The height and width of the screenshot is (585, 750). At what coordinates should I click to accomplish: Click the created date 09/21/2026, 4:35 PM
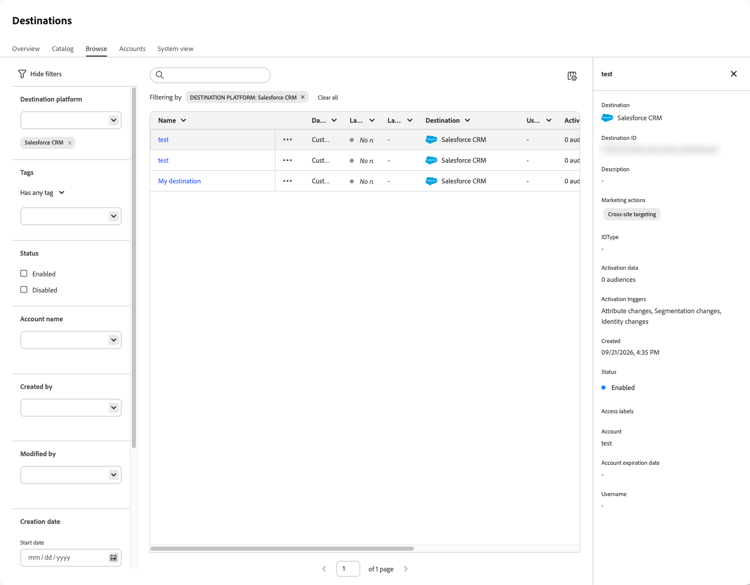(x=630, y=353)
